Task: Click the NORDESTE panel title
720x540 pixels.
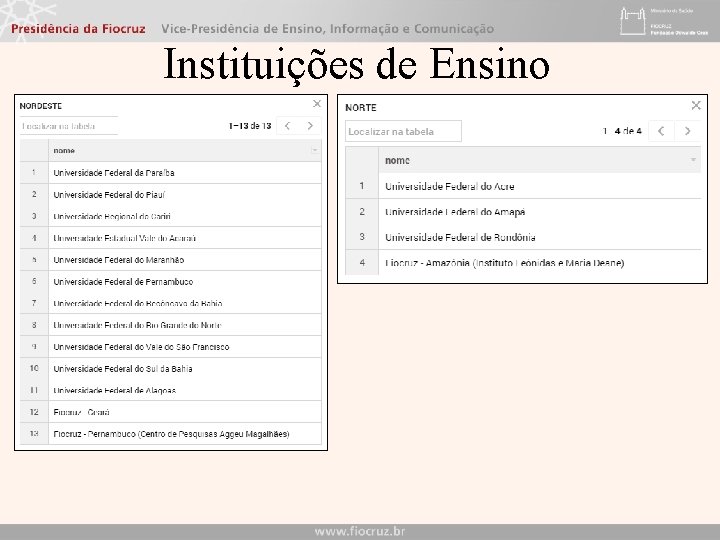Action: click(40, 106)
